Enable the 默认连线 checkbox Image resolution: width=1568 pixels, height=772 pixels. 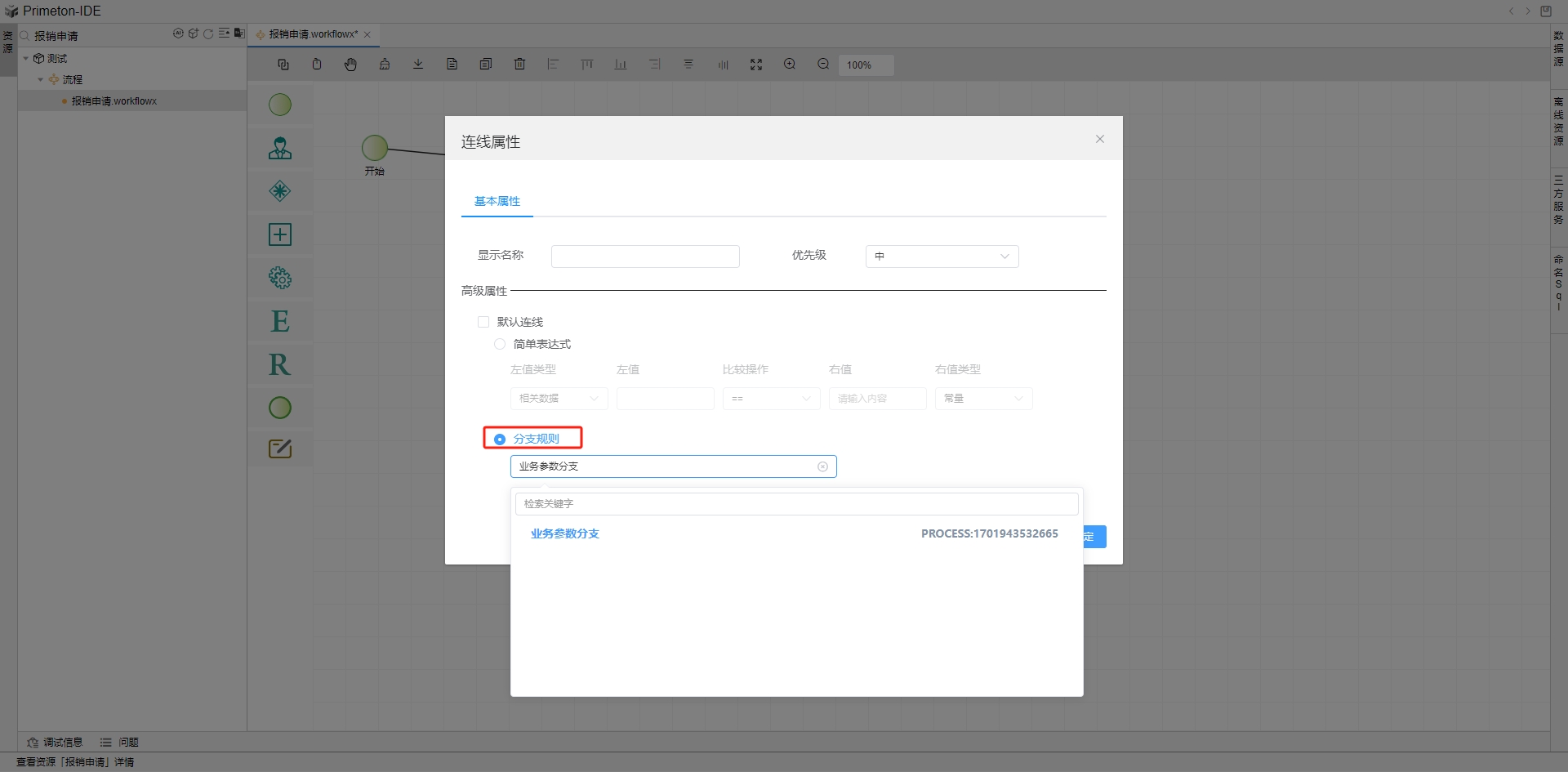tap(483, 322)
